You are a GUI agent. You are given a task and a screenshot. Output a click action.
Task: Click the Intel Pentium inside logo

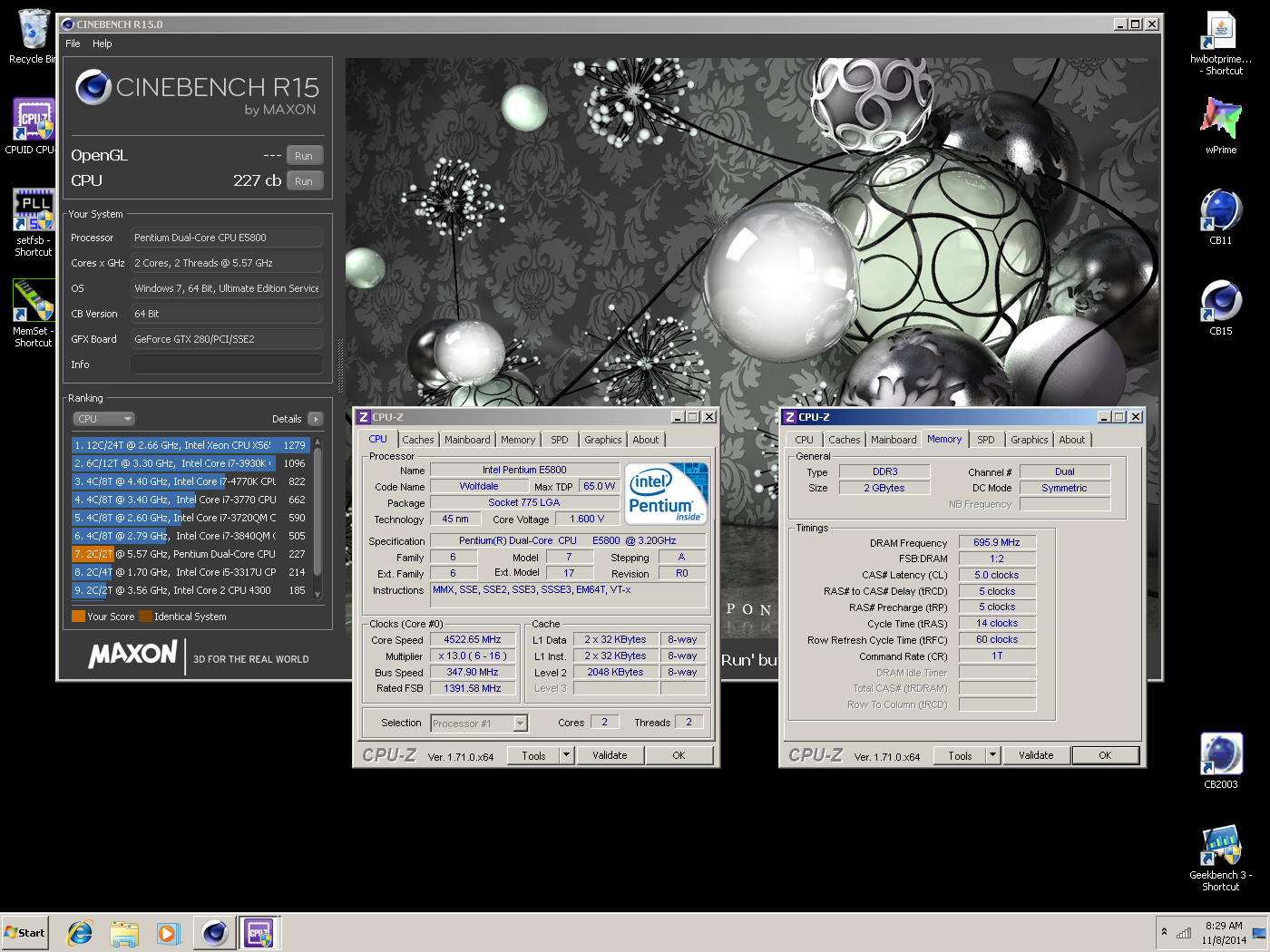[667, 494]
